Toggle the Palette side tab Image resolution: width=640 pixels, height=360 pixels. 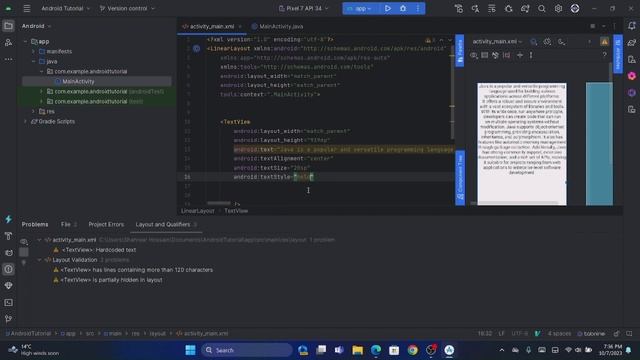[460, 51]
